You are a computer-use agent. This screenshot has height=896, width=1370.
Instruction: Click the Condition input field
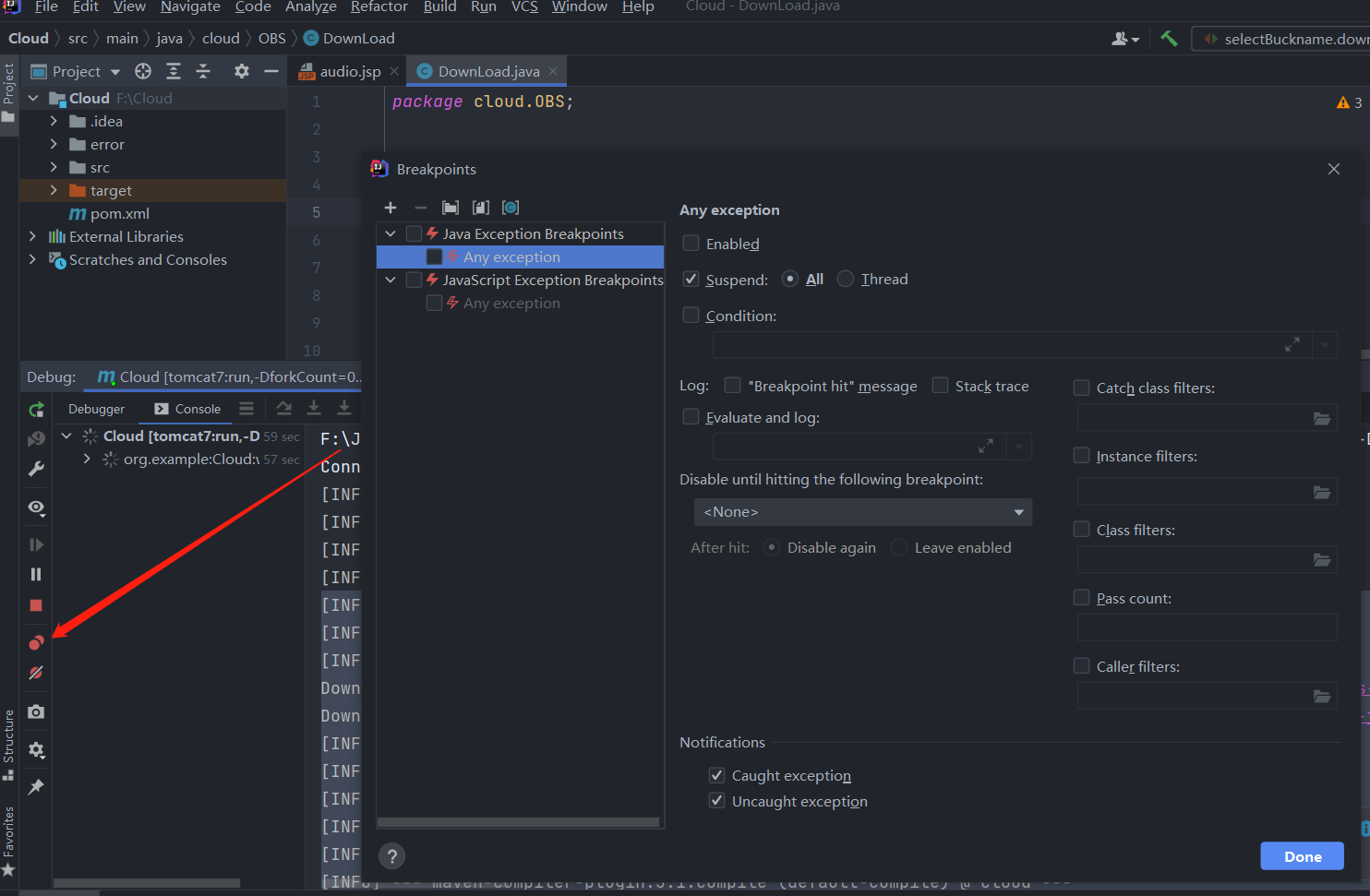point(1013,345)
